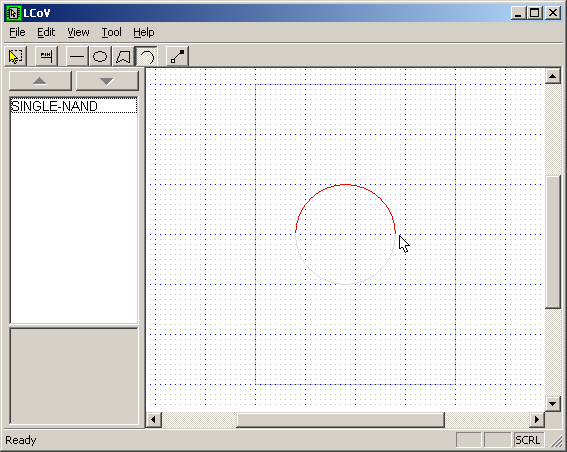Select the selection pointer tool

[15, 56]
